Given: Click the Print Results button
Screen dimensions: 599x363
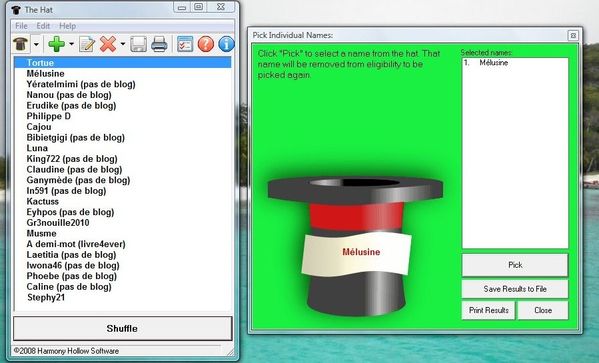Looking at the screenshot, I should pyautogui.click(x=489, y=310).
